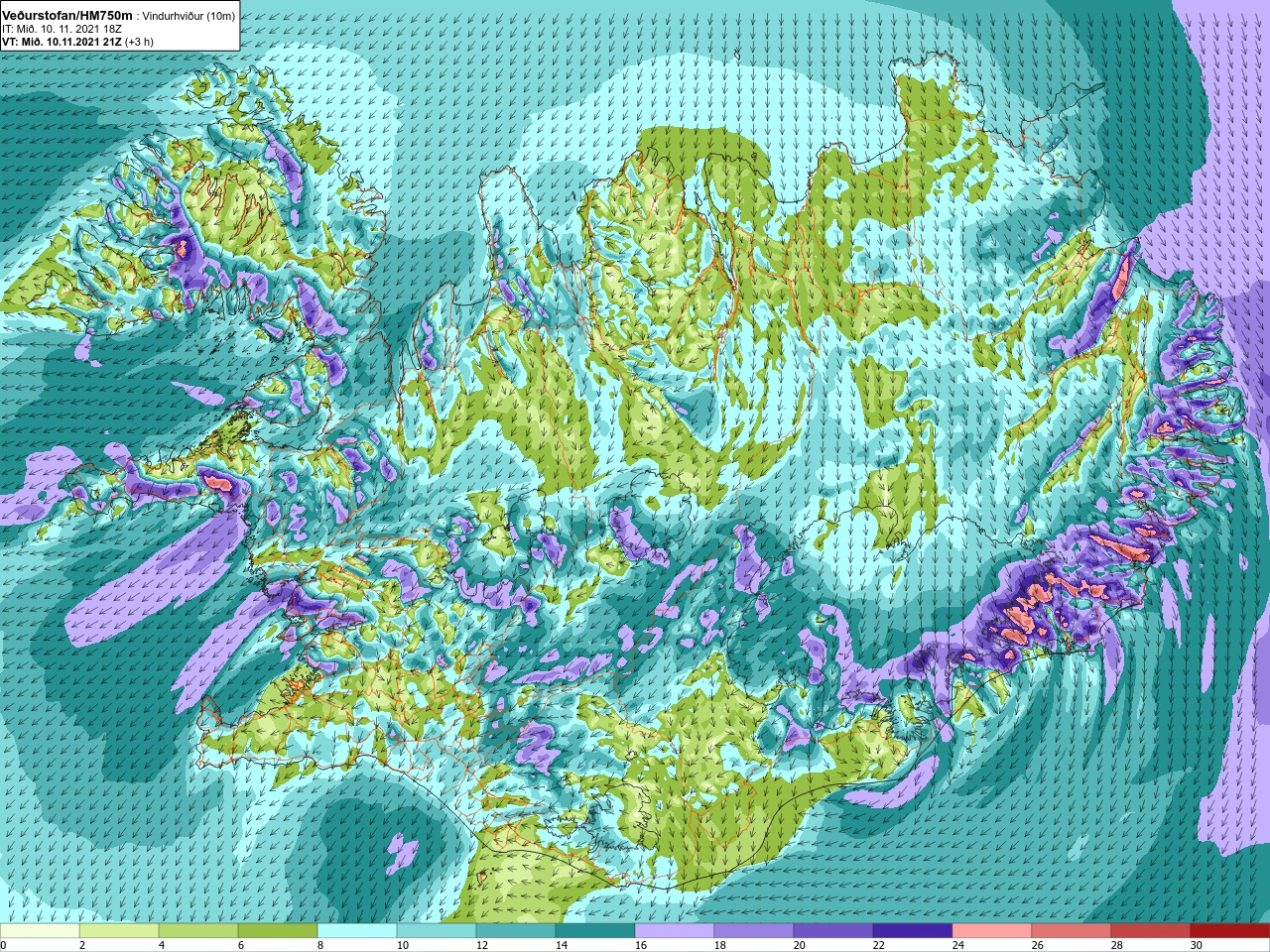The height and width of the screenshot is (952, 1270).
Task: Select the 20–22 violet legend swatch
Action: coord(833,931)
